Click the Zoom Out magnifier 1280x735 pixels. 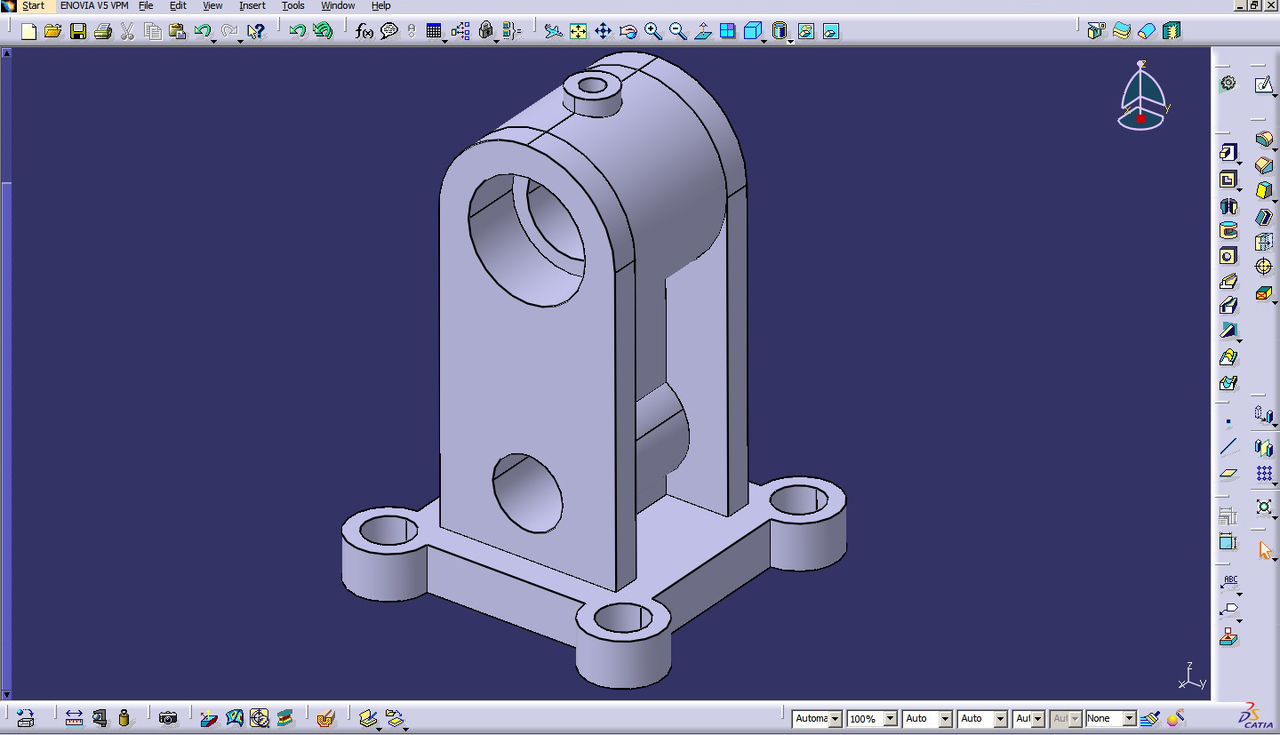click(x=678, y=31)
